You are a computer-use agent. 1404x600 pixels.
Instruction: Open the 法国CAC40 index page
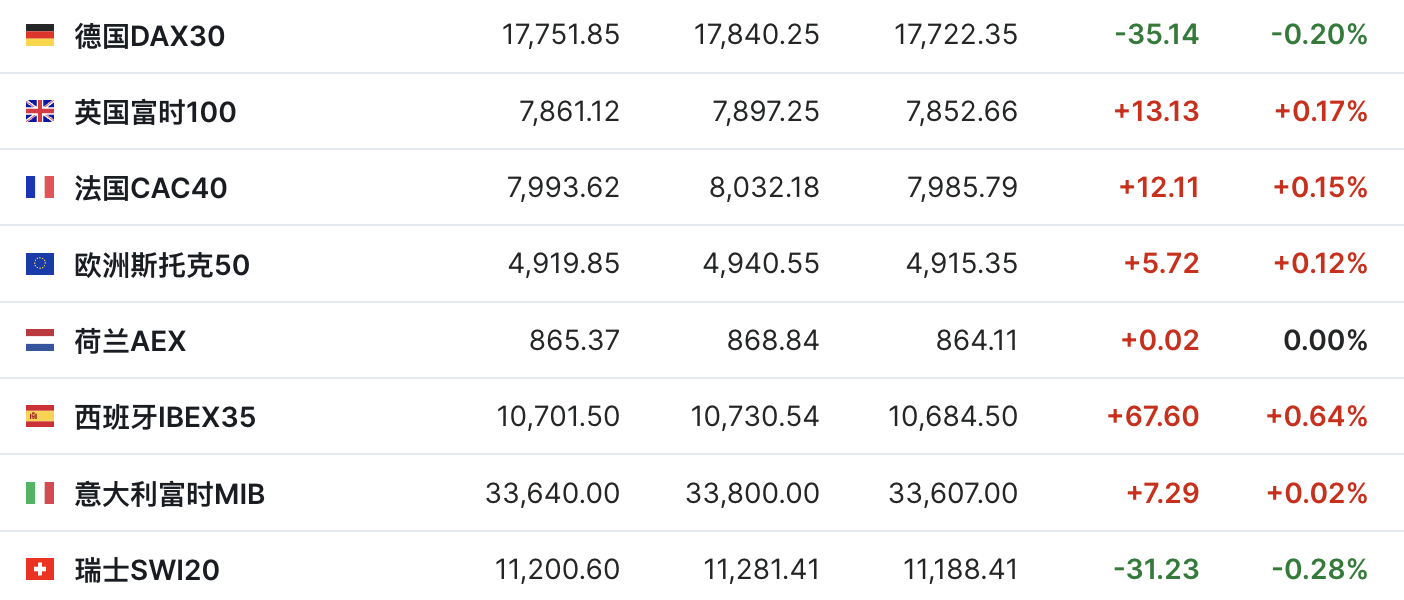pyautogui.click(x=151, y=188)
